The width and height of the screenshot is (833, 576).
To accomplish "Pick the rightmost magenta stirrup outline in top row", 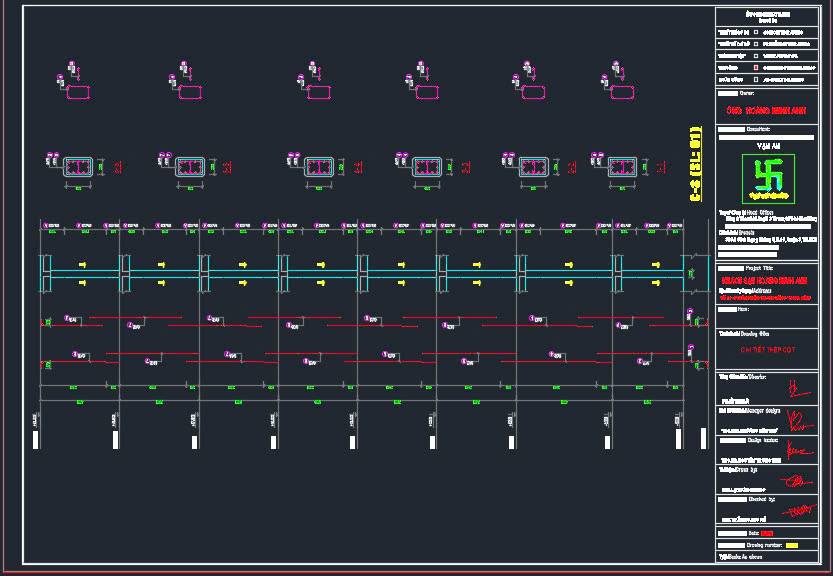I will point(622,92).
